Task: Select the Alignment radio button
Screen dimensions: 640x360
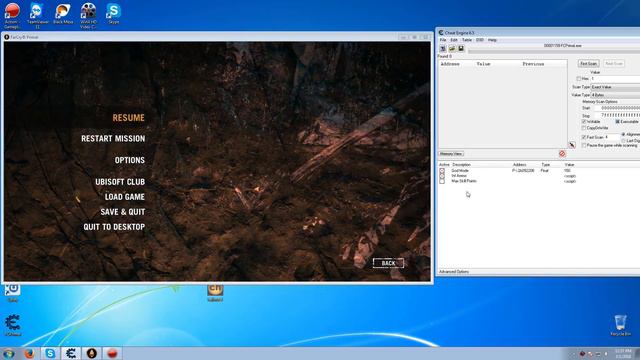Action: pyautogui.click(x=623, y=134)
